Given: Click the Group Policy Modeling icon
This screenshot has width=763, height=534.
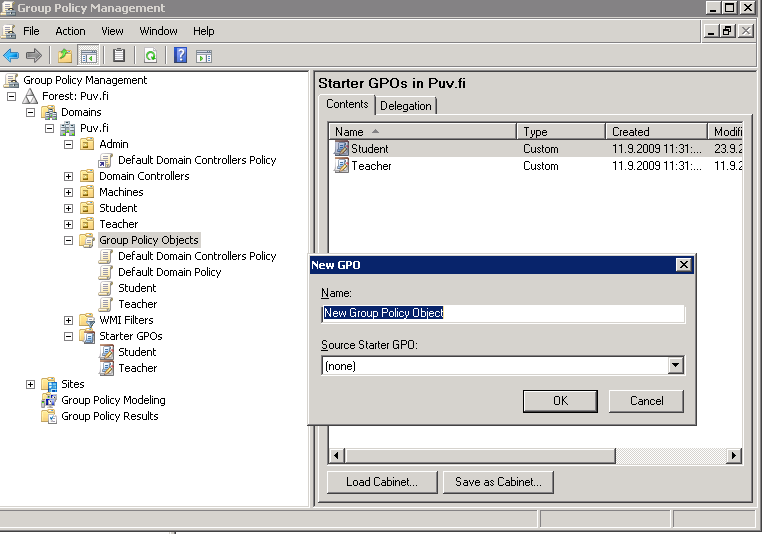Looking at the screenshot, I should point(49,400).
